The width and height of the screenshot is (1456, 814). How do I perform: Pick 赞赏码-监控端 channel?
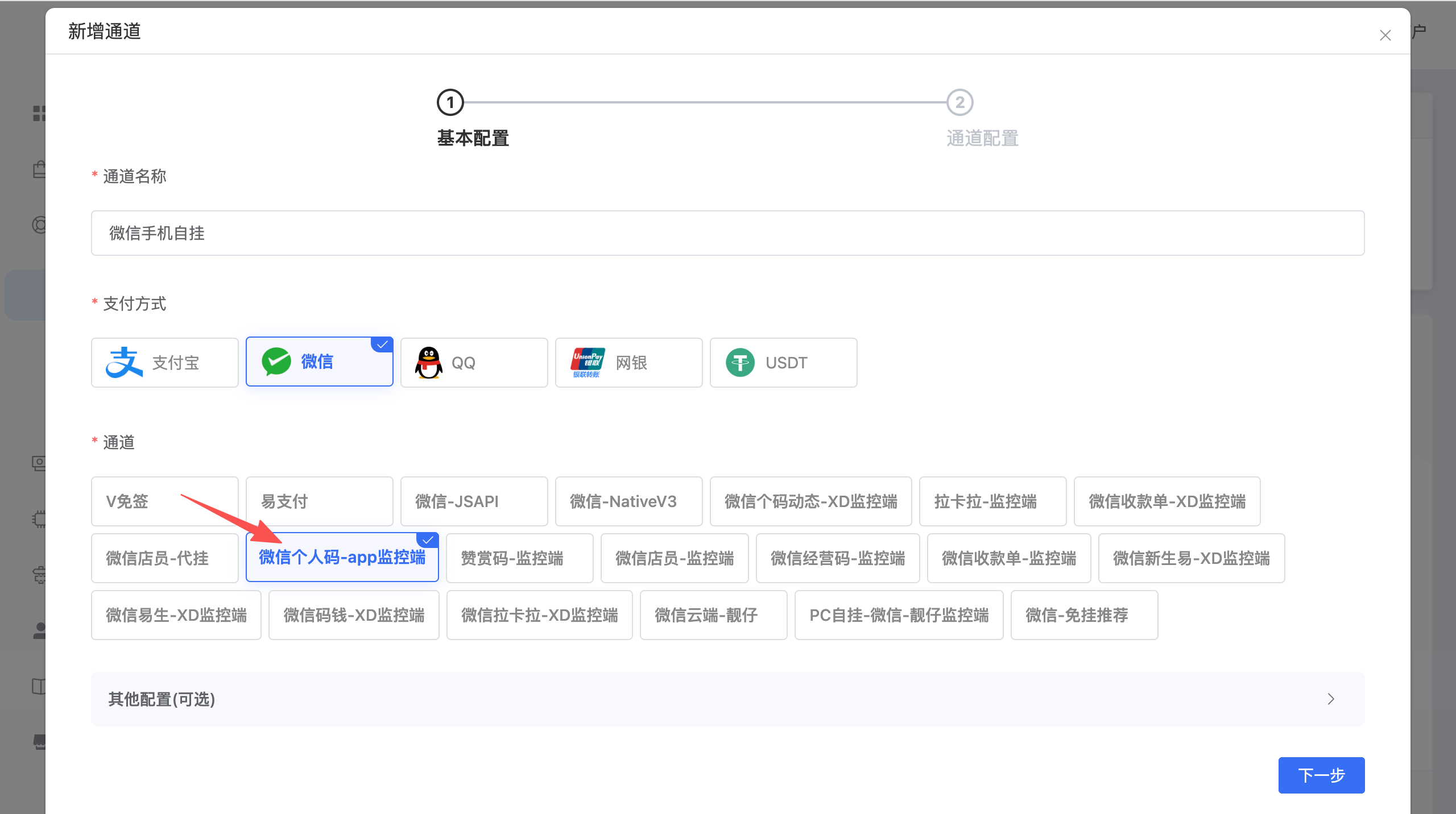[520, 558]
